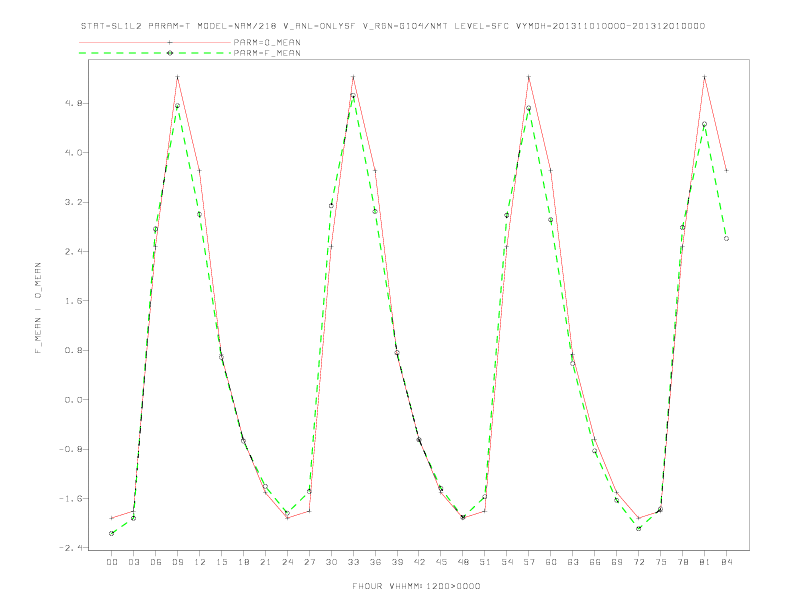
Task: Click x-axis tick label 33
Action: click(353, 562)
